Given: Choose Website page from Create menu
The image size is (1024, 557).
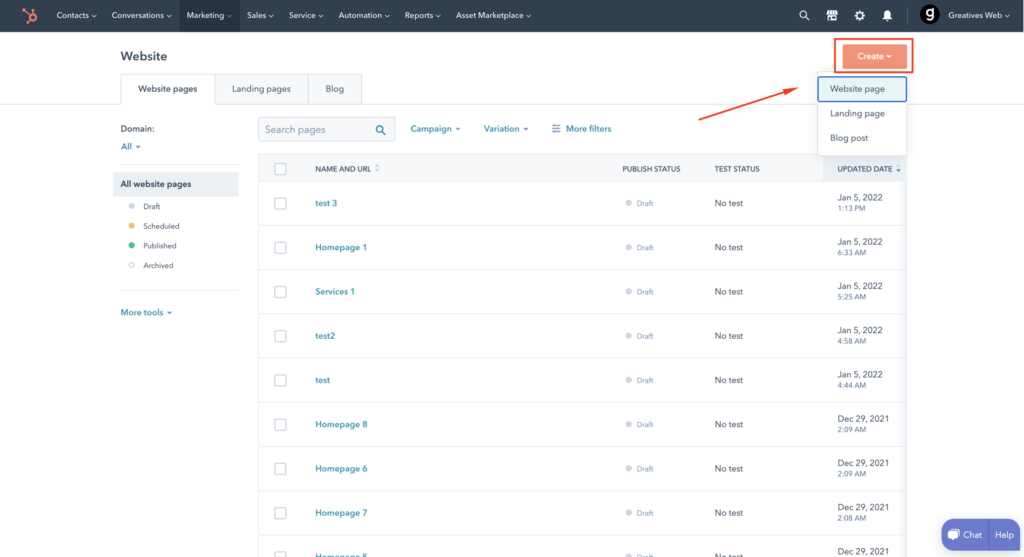Looking at the screenshot, I should 861,89.
